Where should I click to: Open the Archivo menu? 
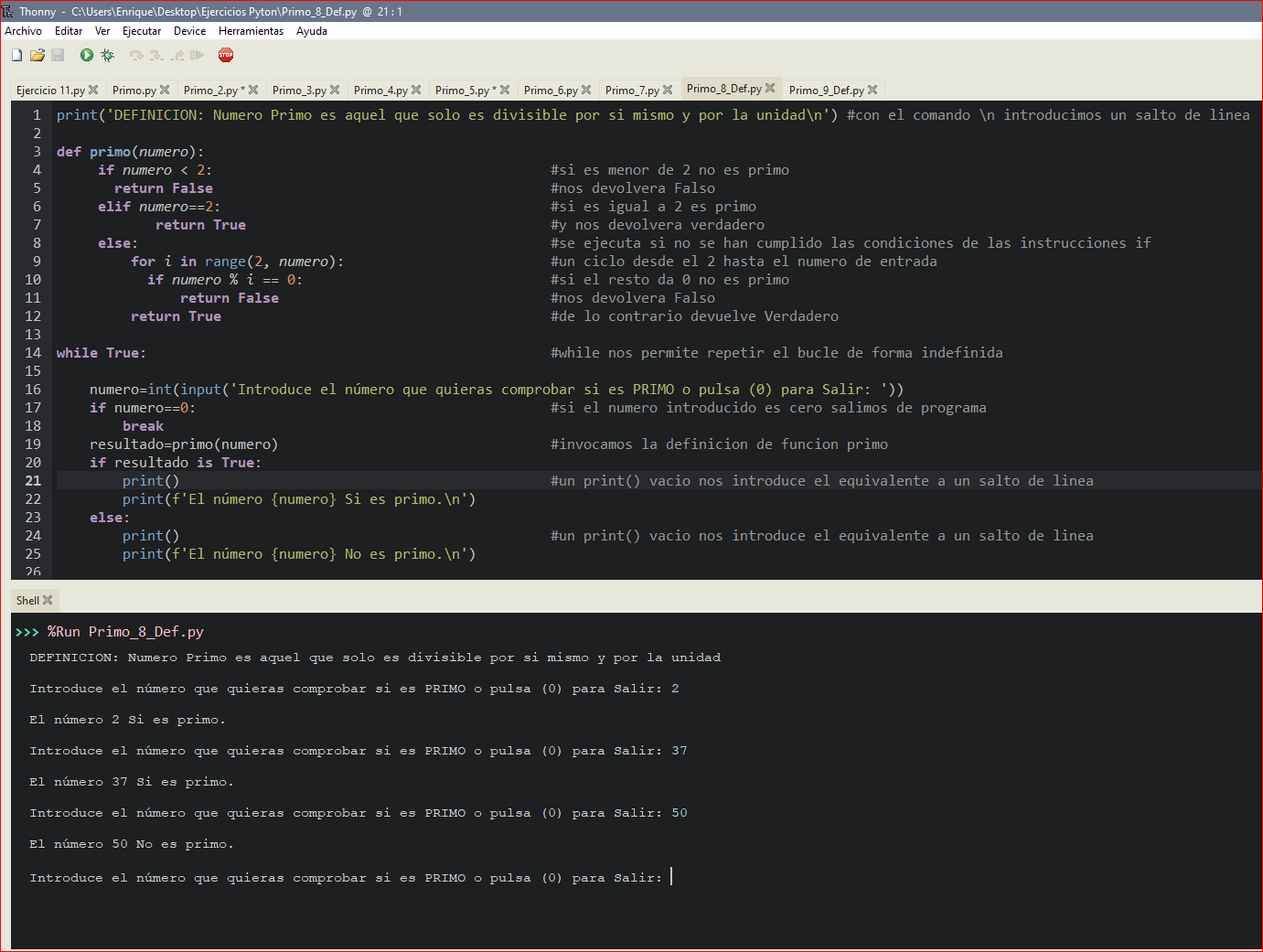(x=23, y=30)
